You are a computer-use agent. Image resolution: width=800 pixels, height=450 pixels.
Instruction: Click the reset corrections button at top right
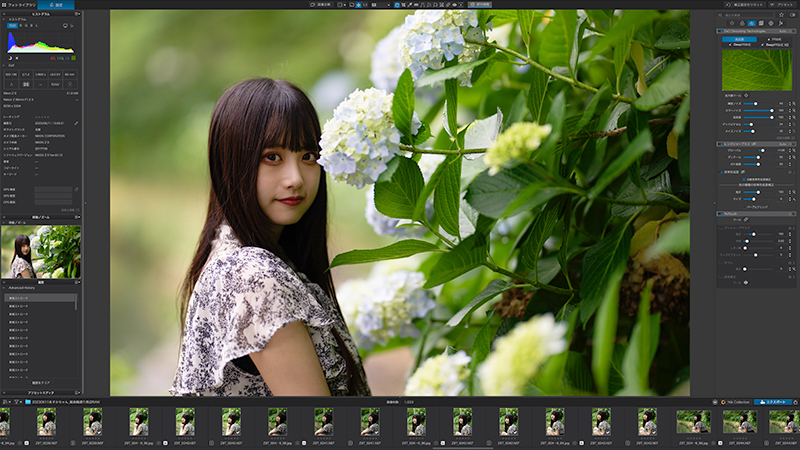tap(745, 5)
